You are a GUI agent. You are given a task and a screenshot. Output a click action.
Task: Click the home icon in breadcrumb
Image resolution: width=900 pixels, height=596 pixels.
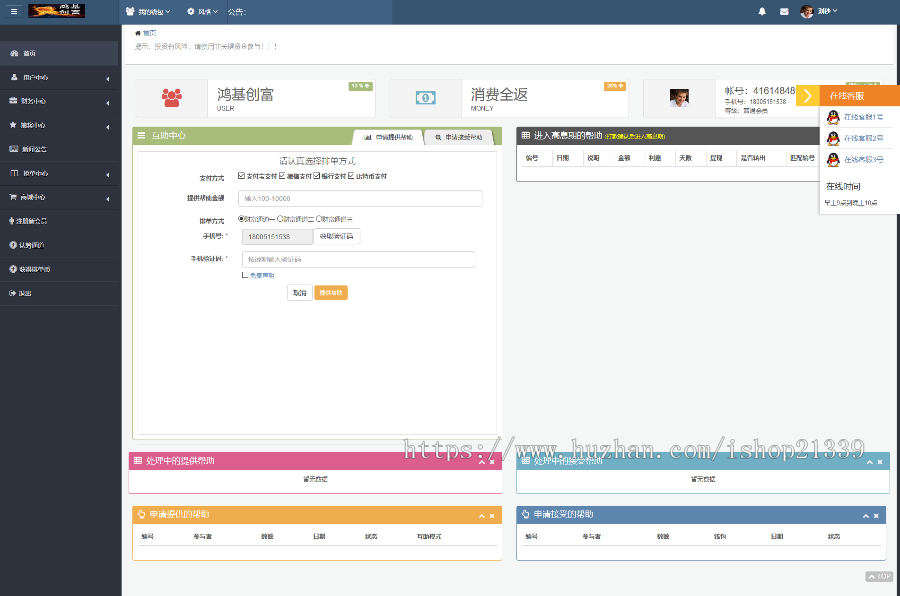[138, 33]
